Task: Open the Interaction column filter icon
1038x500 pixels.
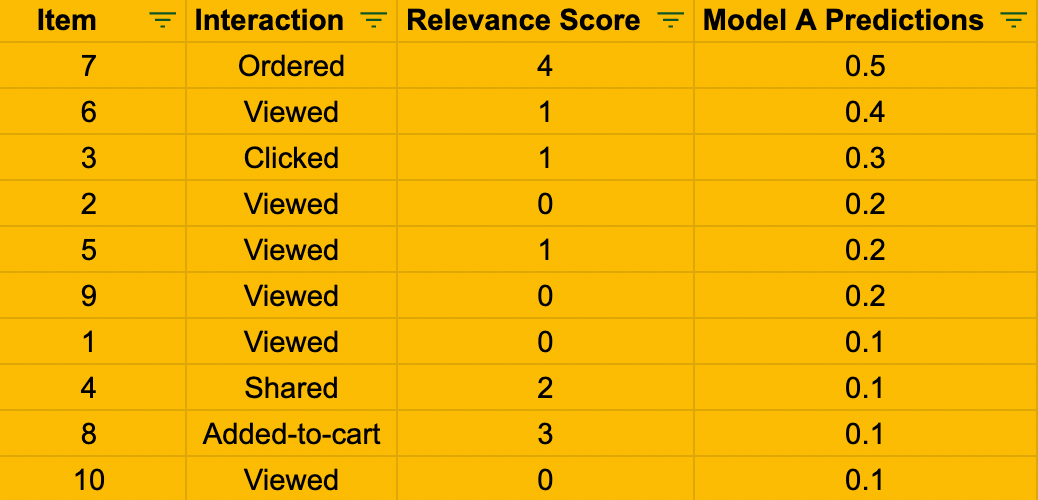Action: pyautogui.click(x=373, y=21)
